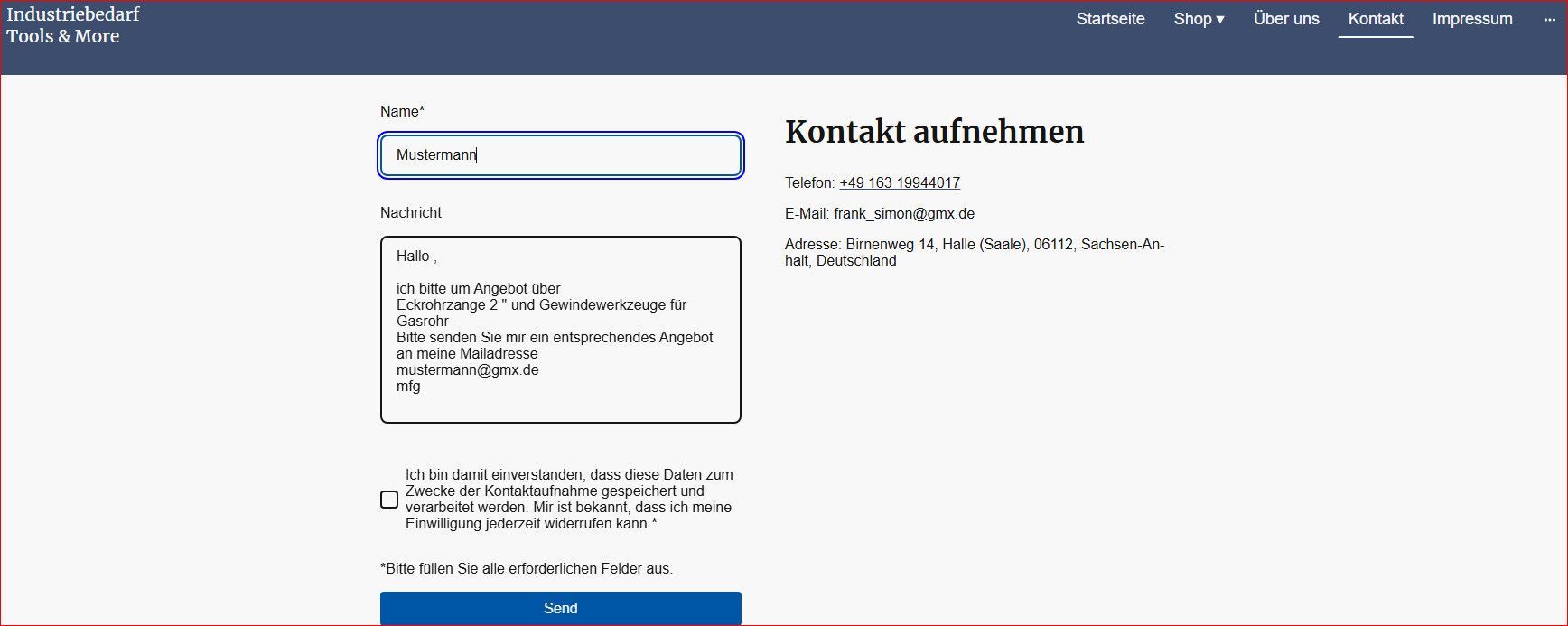This screenshot has width=1568, height=626.
Task: Click the E-Mail: label beside the address link
Action: tap(807, 214)
